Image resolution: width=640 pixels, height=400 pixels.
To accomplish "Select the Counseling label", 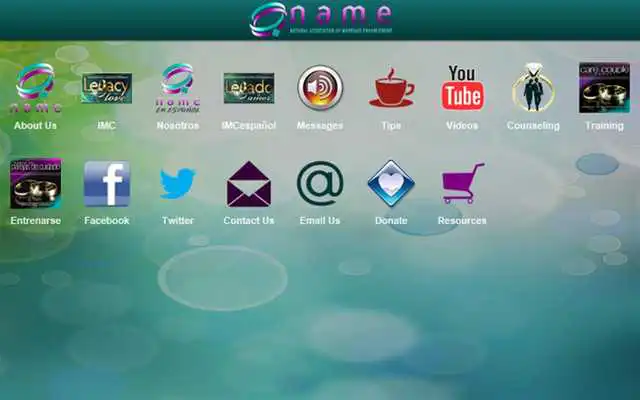I will pos(533,126).
